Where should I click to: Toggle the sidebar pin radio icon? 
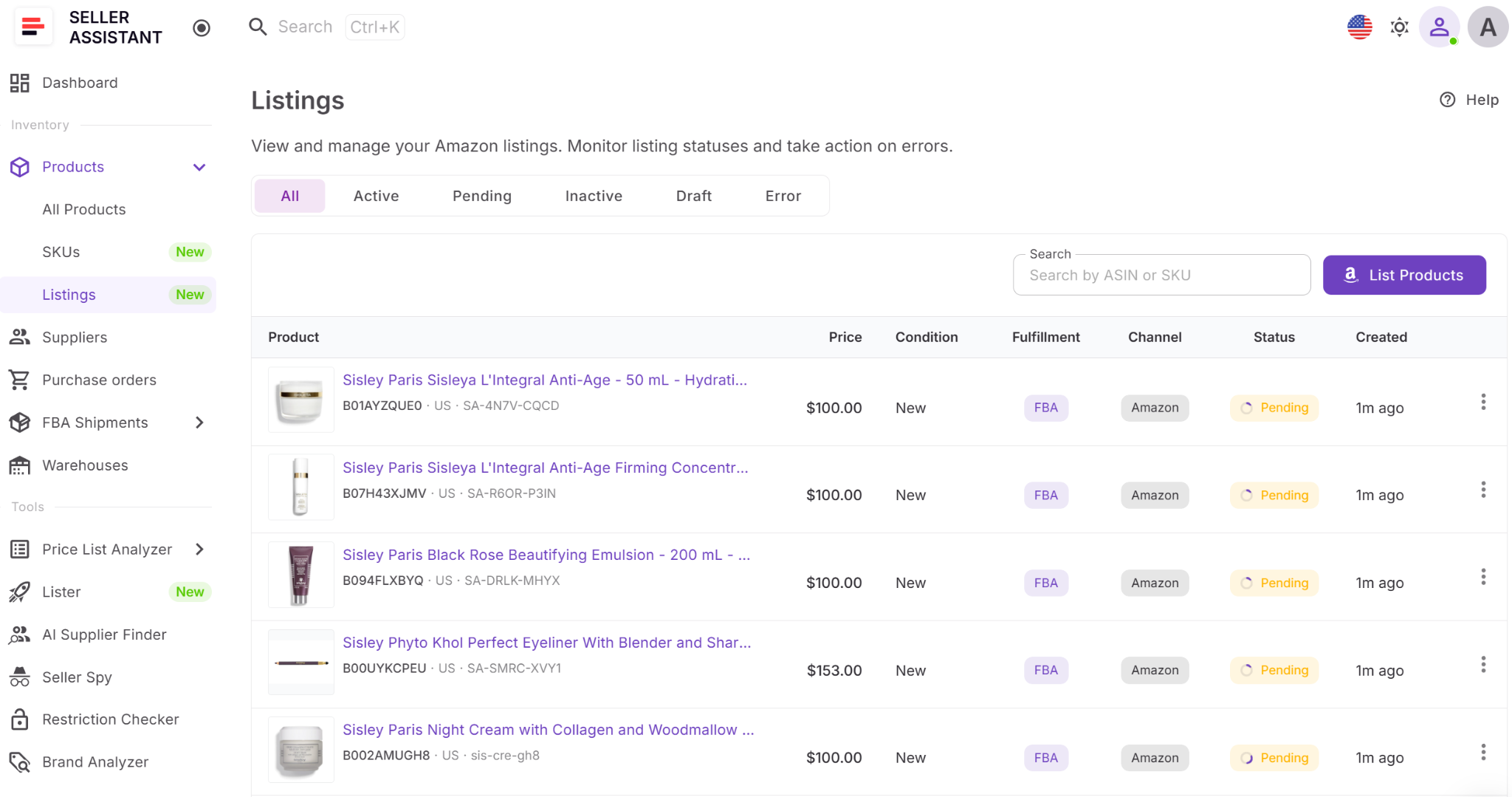[202, 28]
